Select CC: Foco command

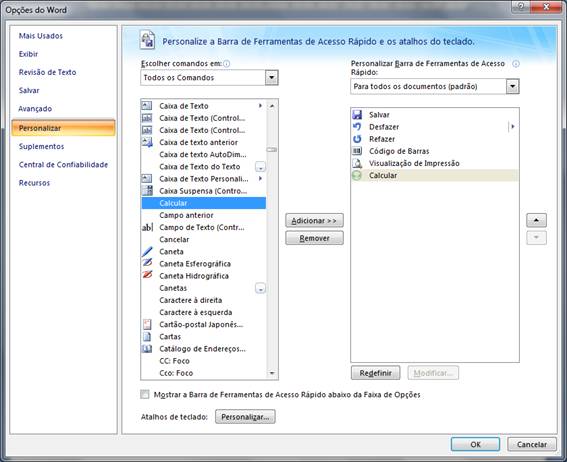tap(204, 361)
